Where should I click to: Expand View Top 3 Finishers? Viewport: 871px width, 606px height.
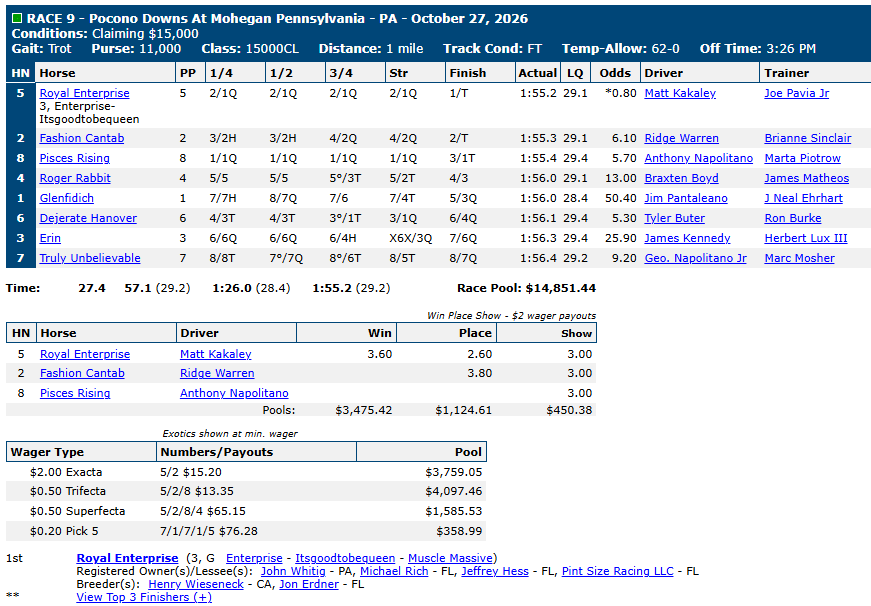[144, 597]
